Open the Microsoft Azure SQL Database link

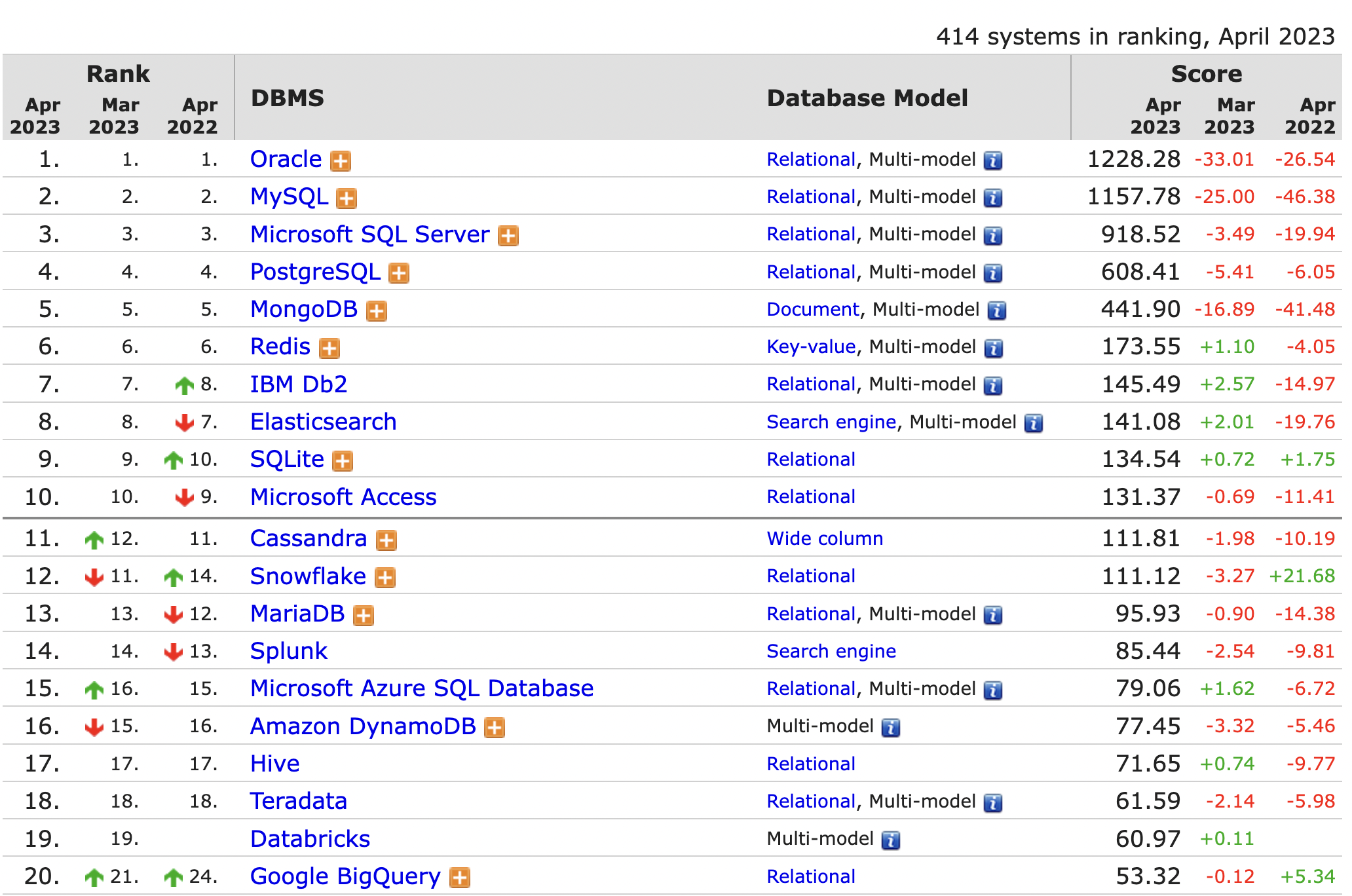pos(421,688)
